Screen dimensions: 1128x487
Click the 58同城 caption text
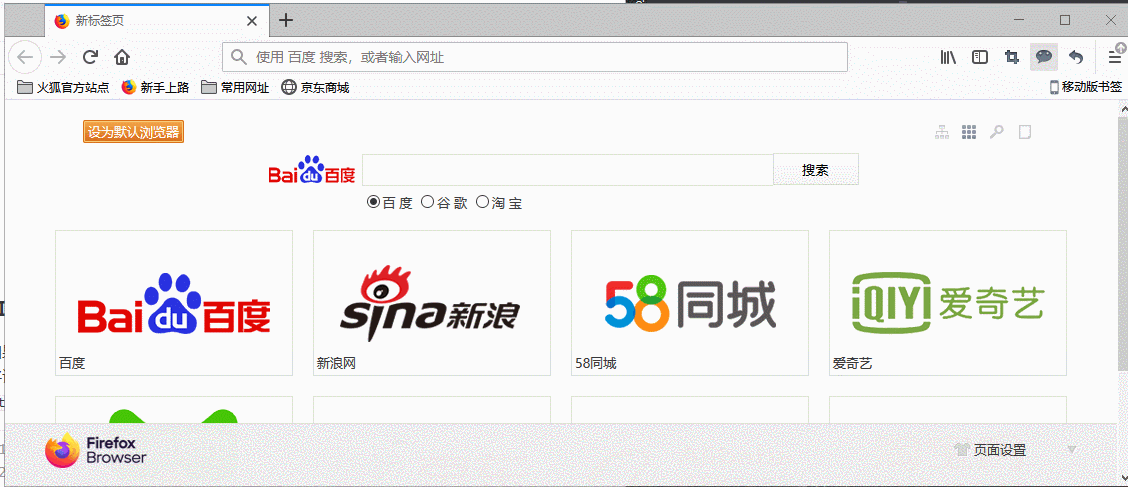[x=596, y=364]
